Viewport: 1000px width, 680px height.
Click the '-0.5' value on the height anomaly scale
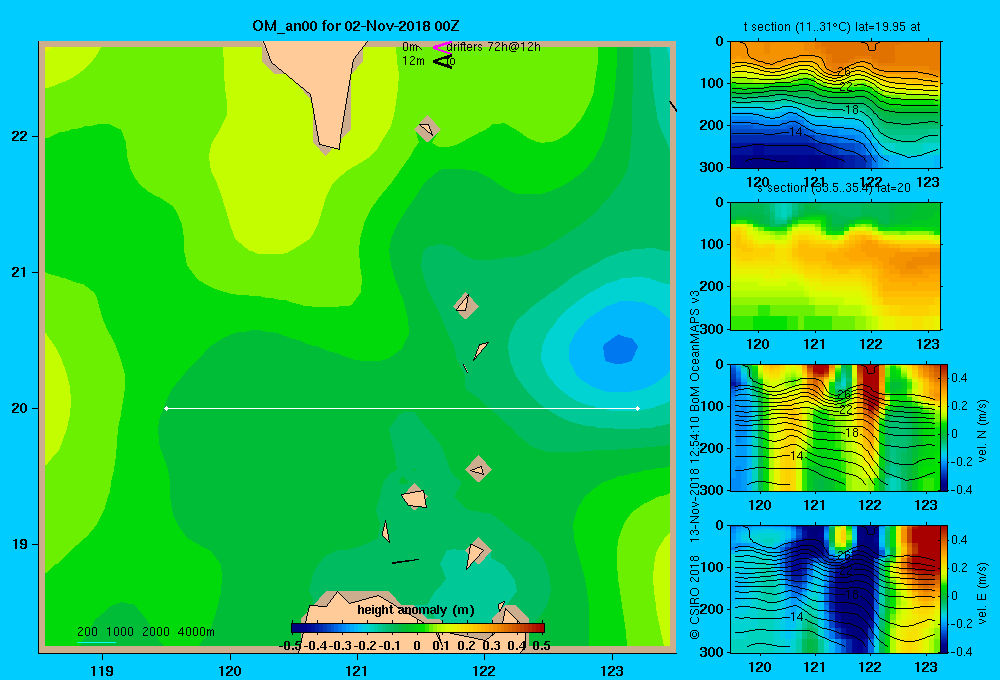pyautogui.click(x=291, y=646)
